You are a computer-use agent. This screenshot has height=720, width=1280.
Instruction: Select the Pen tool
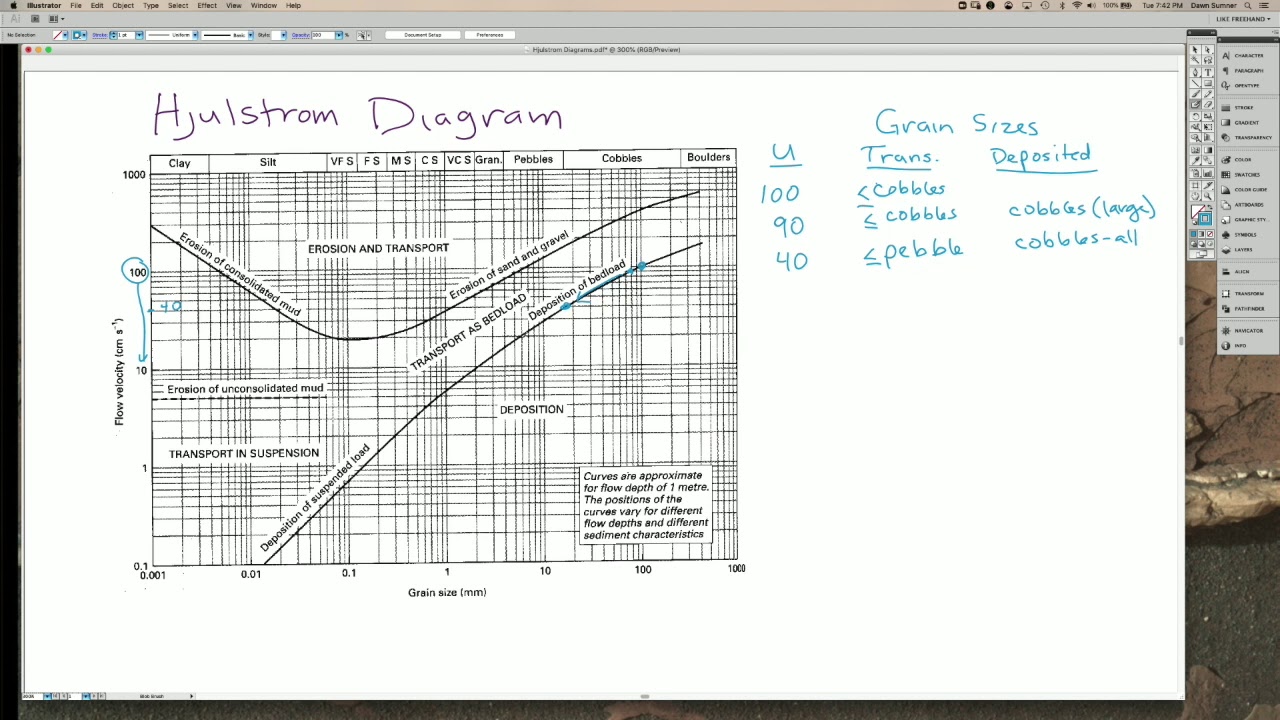tap(1195, 72)
